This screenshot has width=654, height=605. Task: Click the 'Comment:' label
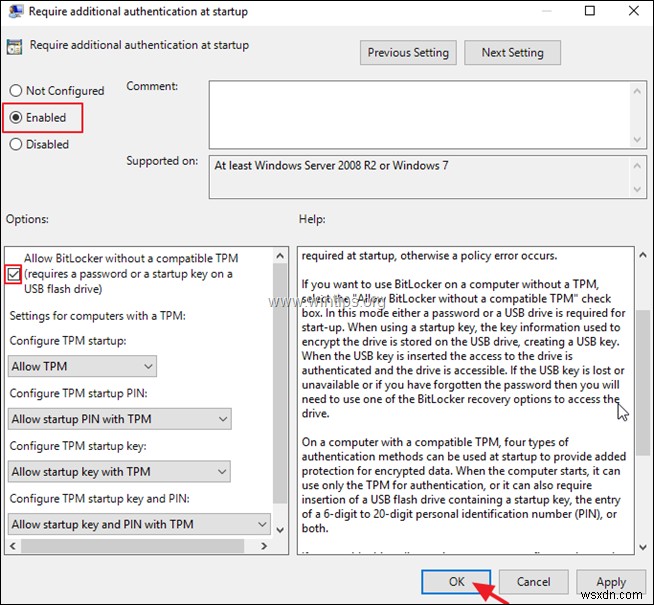pos(152,86)
